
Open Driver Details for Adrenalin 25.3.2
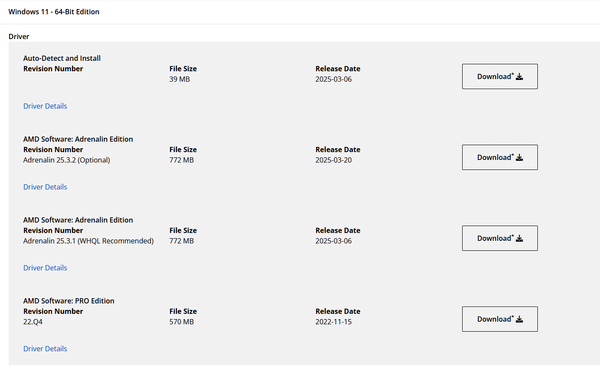pos(45,187)
